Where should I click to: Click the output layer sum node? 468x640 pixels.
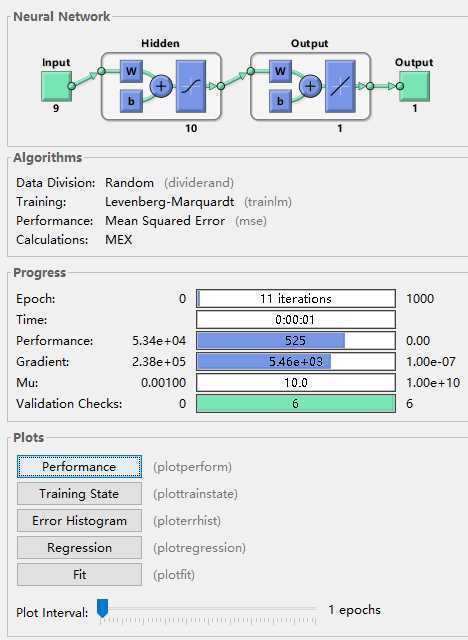(311, 86)
